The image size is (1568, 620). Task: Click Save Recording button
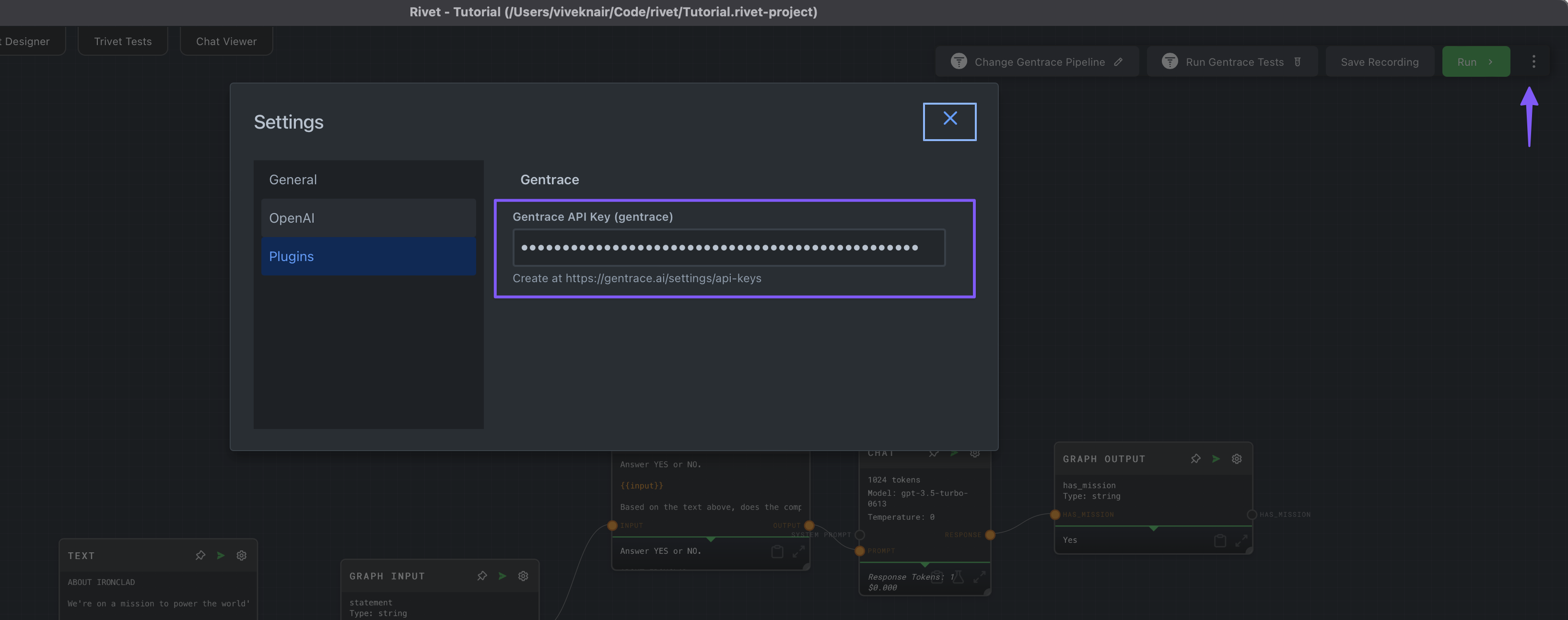(1380, 61)
